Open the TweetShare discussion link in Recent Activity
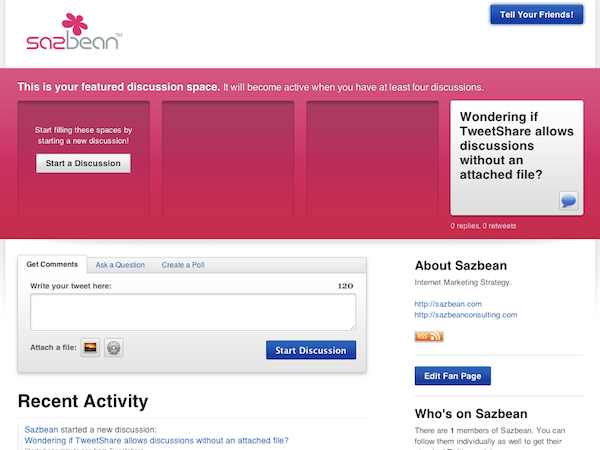 click(156, 440)
